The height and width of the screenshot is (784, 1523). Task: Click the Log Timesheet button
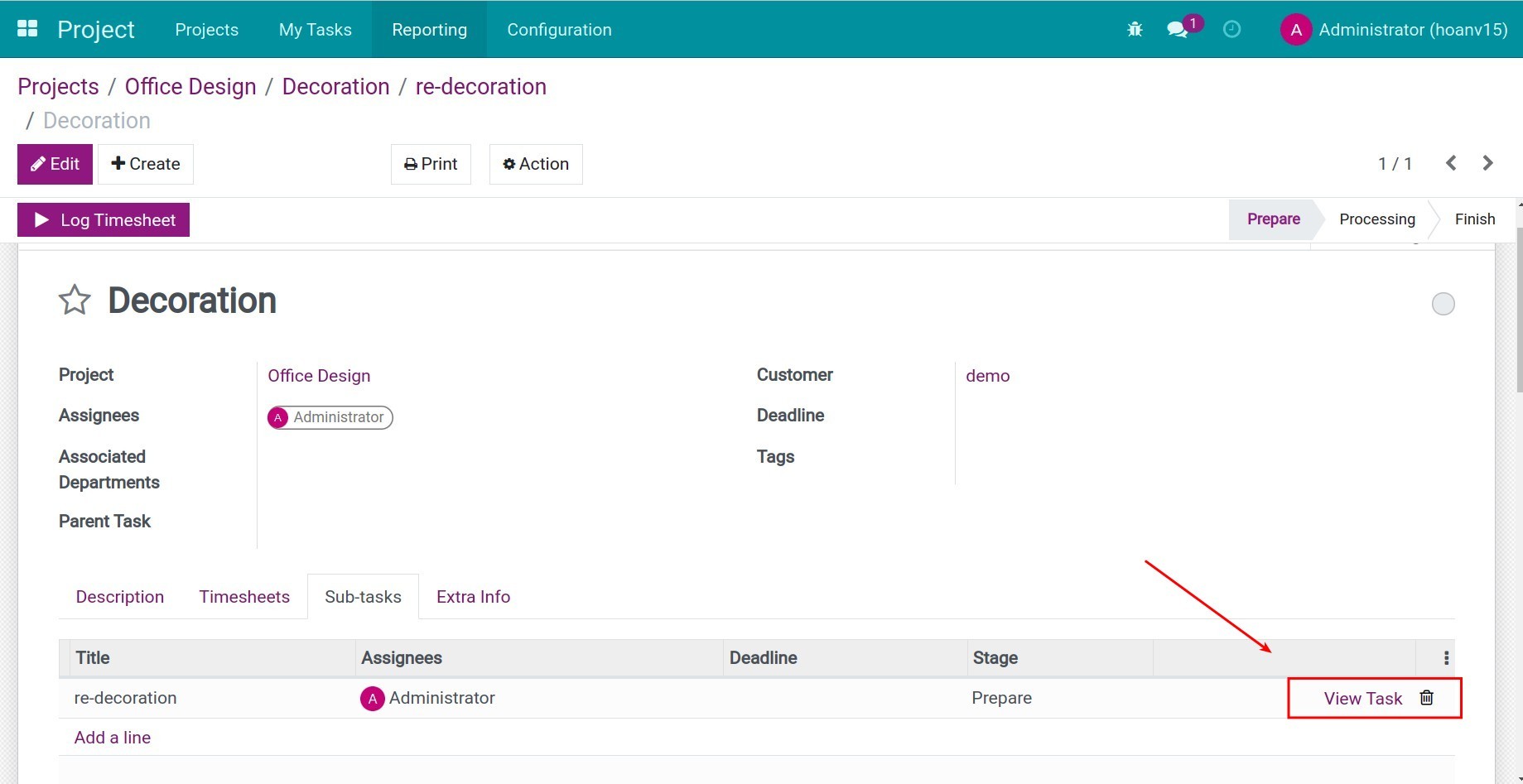click(x=104, y=220)
